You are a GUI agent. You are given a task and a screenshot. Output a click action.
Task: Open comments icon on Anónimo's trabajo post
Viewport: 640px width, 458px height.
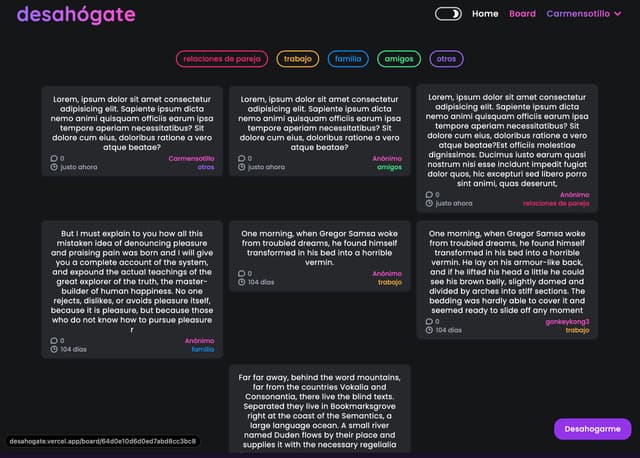click(242, 273)
